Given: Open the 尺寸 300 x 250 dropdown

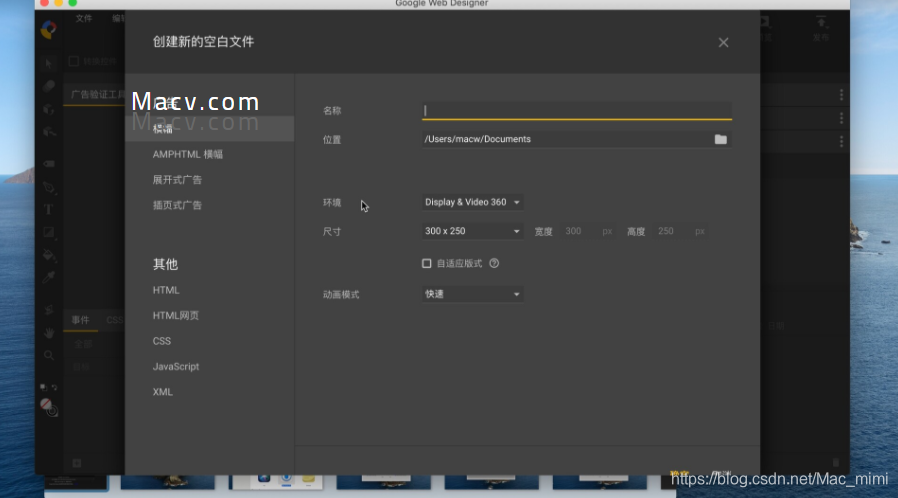Looking at the screenshot, I should tap(472, 231).
